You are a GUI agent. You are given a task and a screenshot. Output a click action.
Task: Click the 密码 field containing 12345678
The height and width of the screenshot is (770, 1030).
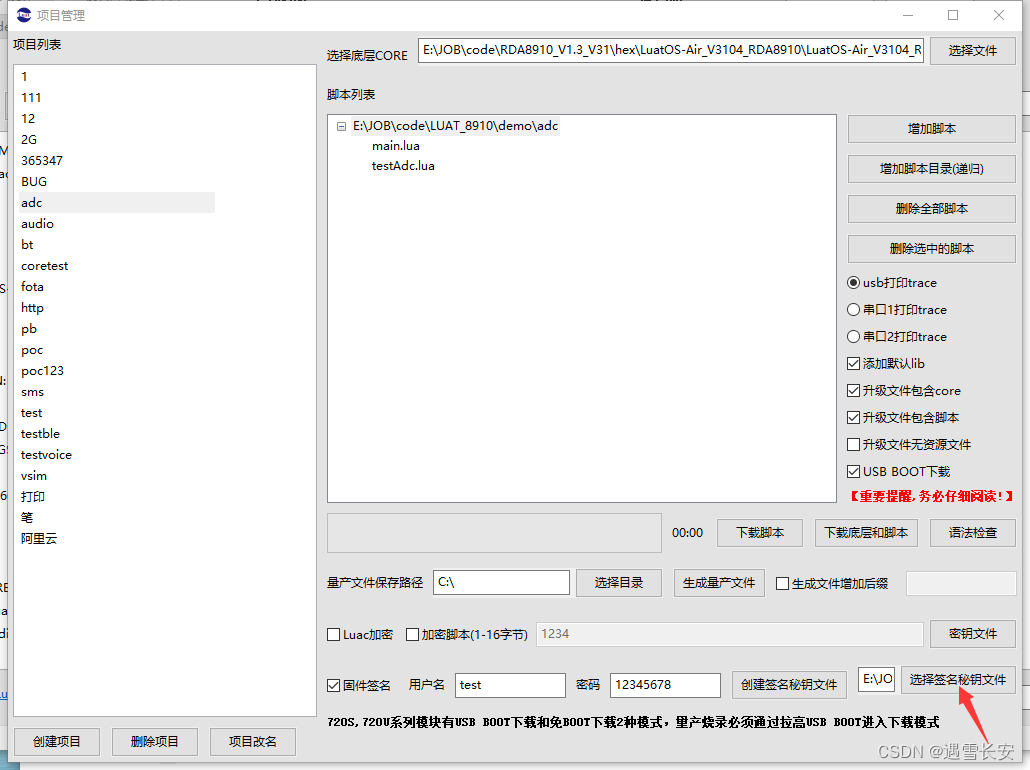[x=665, y=685]
